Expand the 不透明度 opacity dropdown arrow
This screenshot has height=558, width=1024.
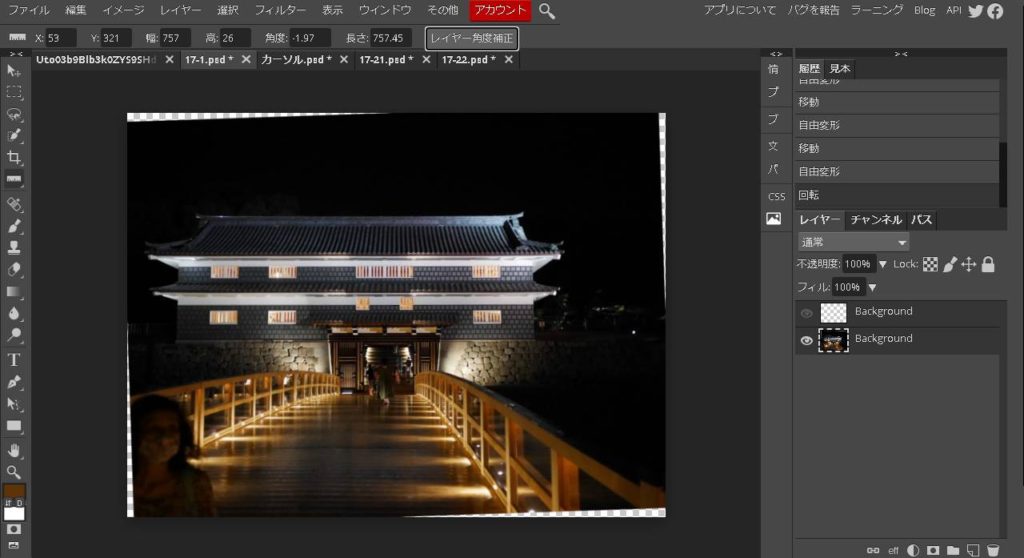[x=882, y=265]
